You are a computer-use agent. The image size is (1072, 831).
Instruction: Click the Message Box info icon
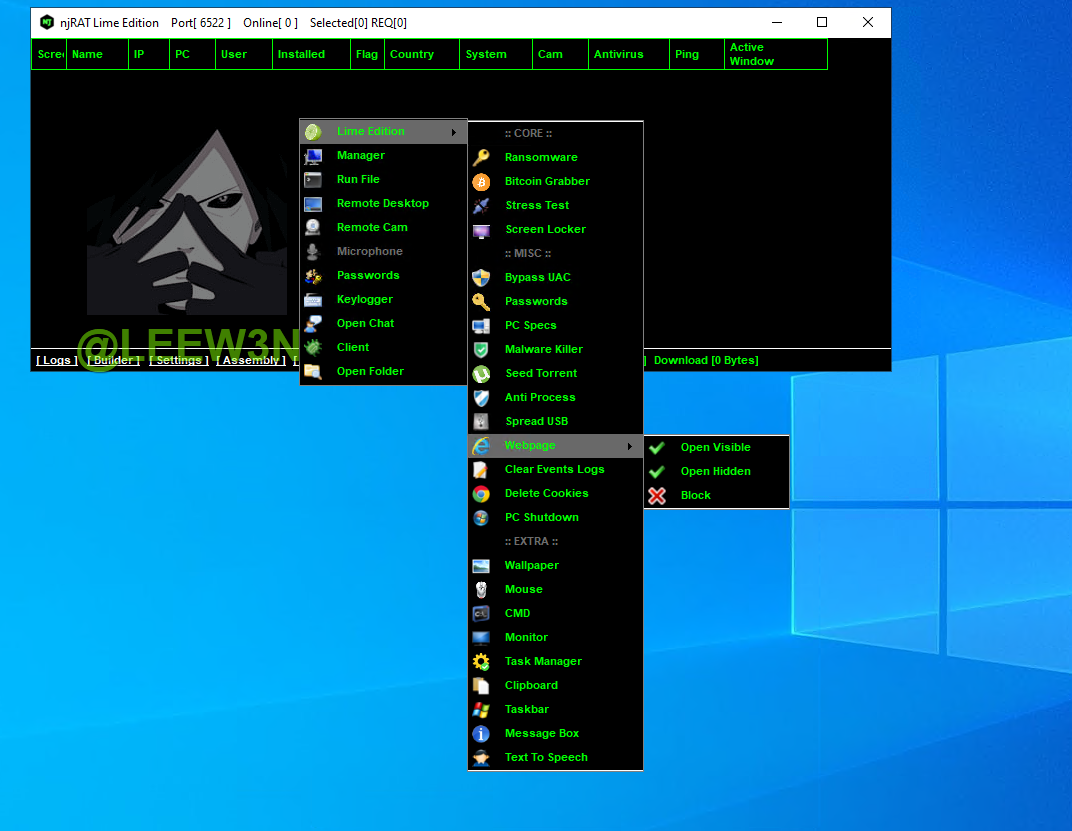tap(481, 734)
